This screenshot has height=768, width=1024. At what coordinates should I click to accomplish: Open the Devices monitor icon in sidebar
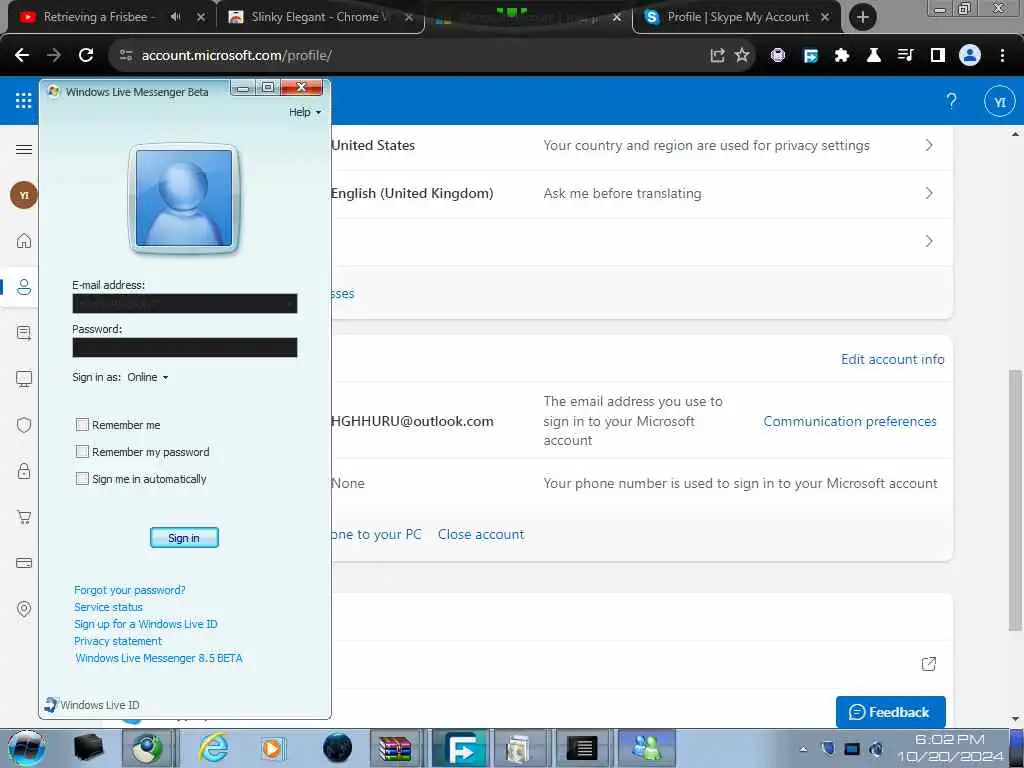(x=24, y=379)
